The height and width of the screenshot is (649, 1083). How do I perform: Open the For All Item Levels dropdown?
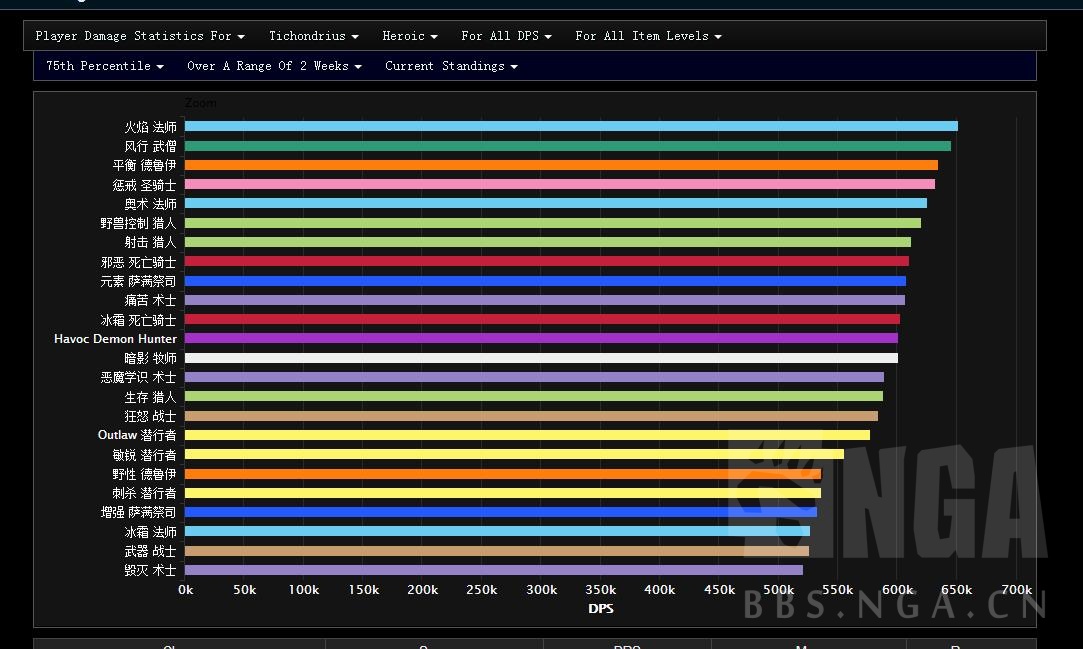coord(648,36)
